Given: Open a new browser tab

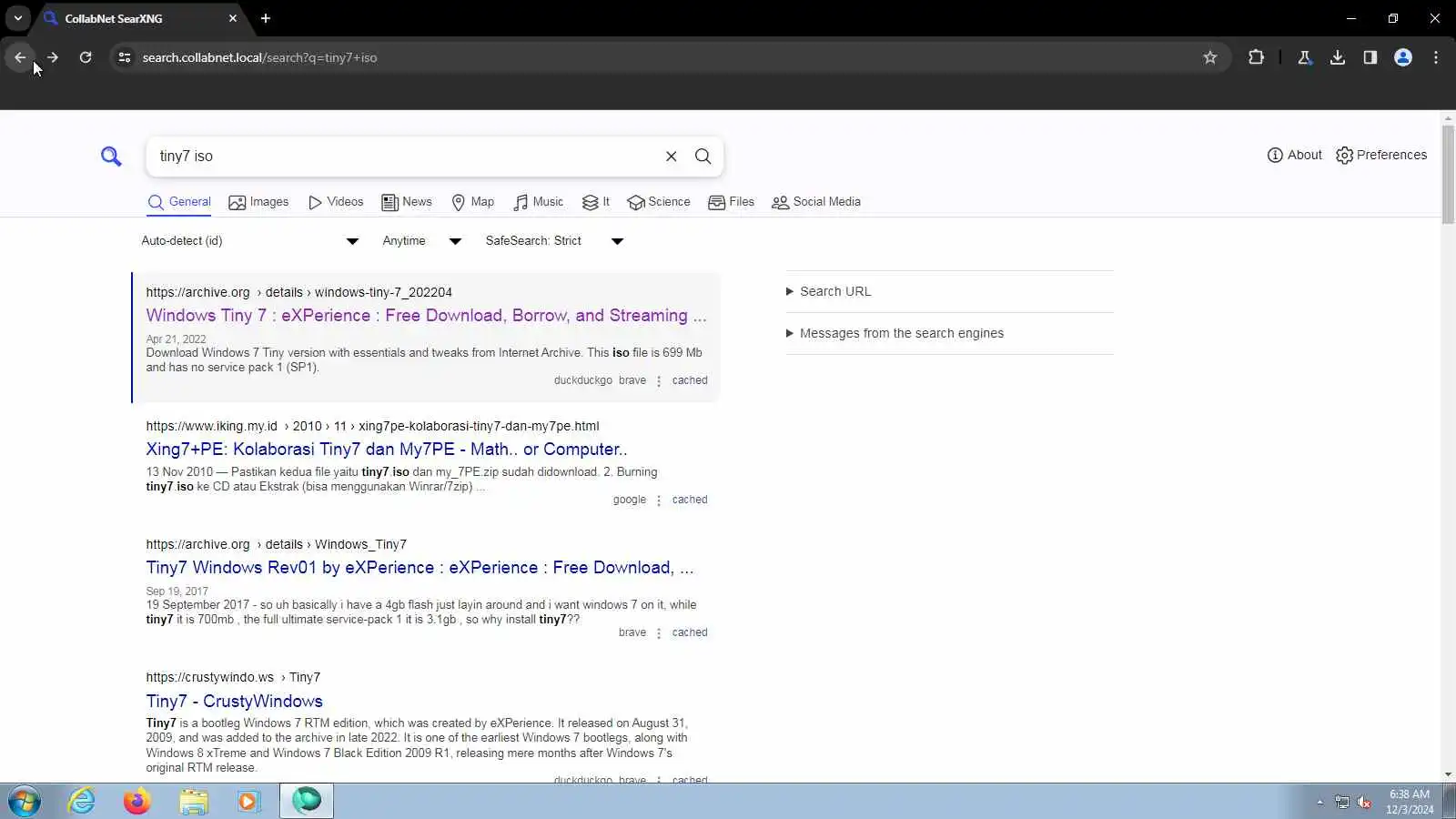Looking at the screenshot, I should pyautogui.click(x=266, y=18).
